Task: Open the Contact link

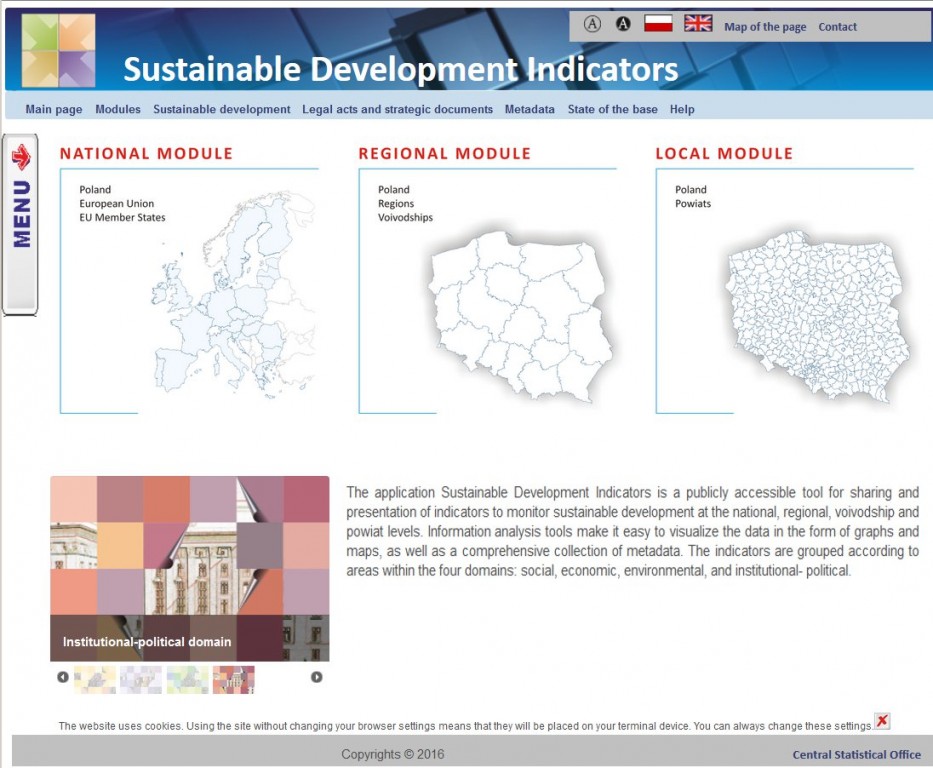Action: [837, 27]
